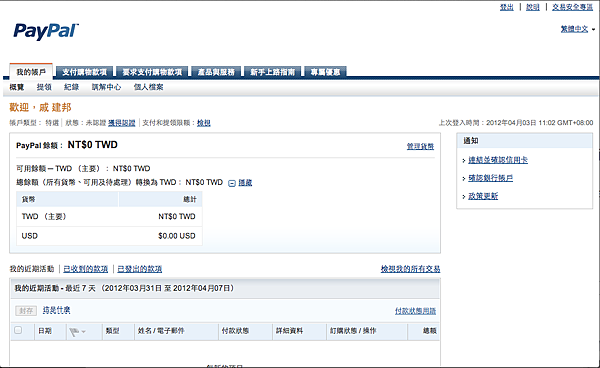600x368 pixels.
Task: Open the 管理貨幣 link
Action: (x=420, y=146)
